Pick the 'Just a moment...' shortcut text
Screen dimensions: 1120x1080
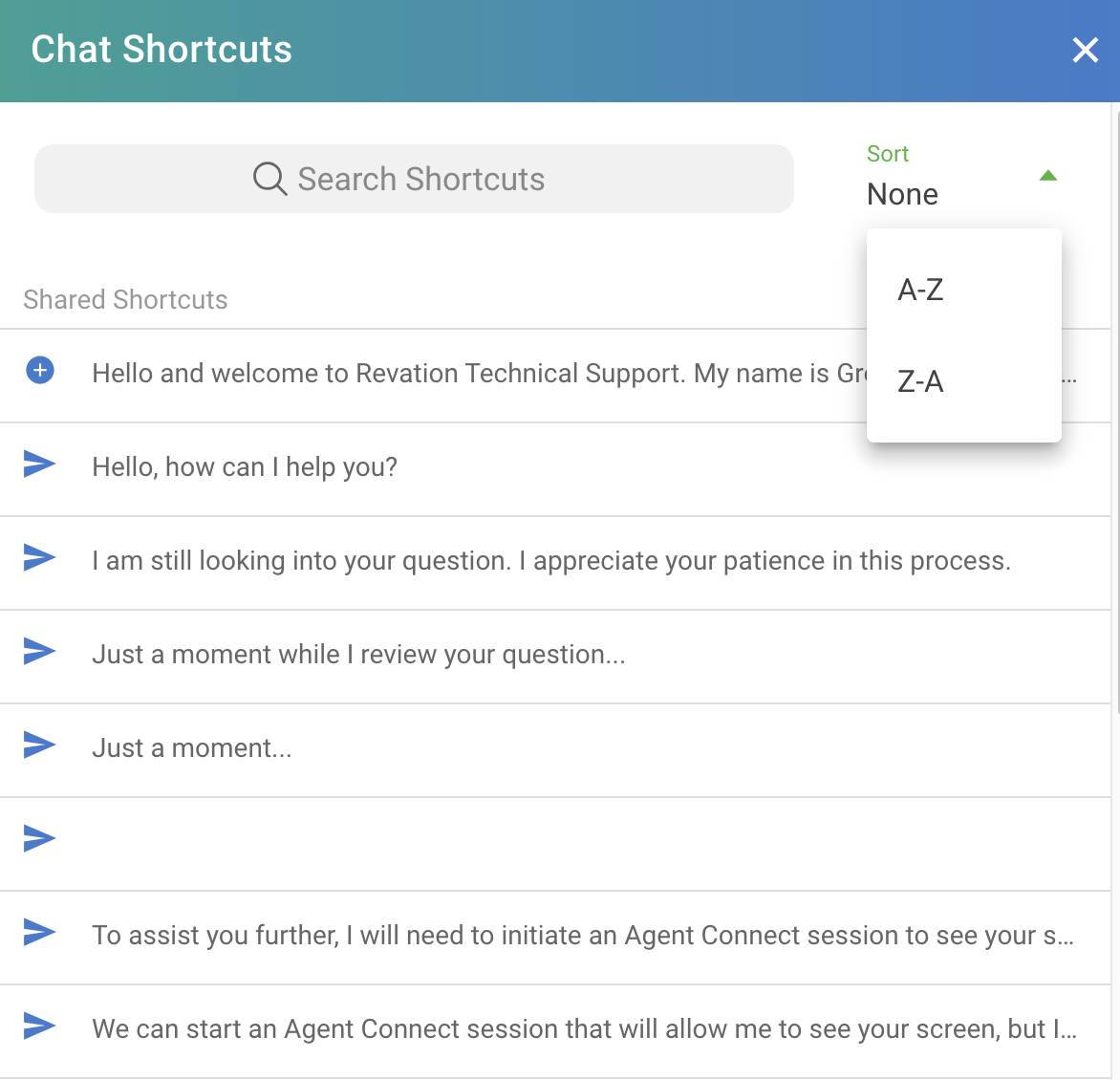tap(192, 748)
